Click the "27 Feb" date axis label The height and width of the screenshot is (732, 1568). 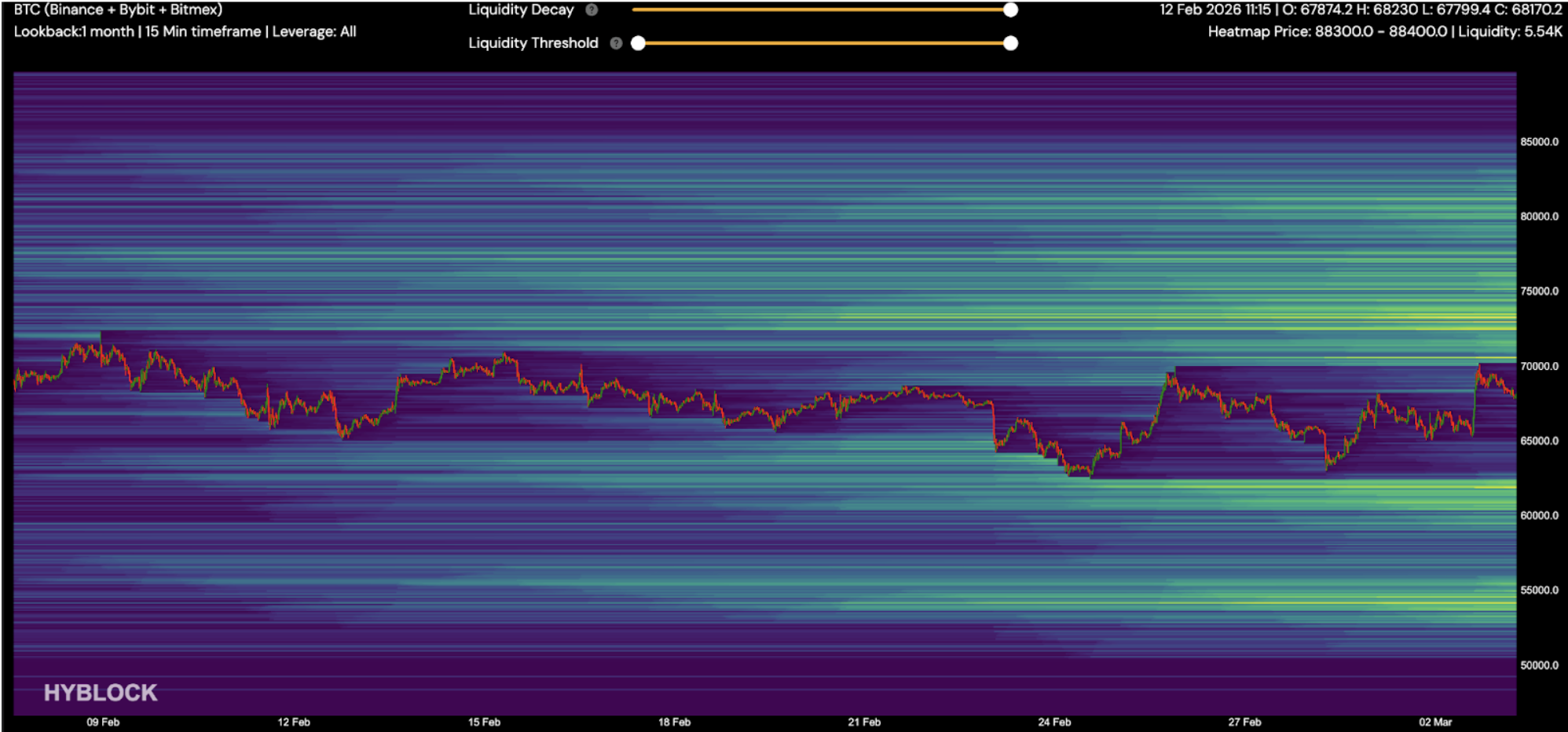[1244, 722]
